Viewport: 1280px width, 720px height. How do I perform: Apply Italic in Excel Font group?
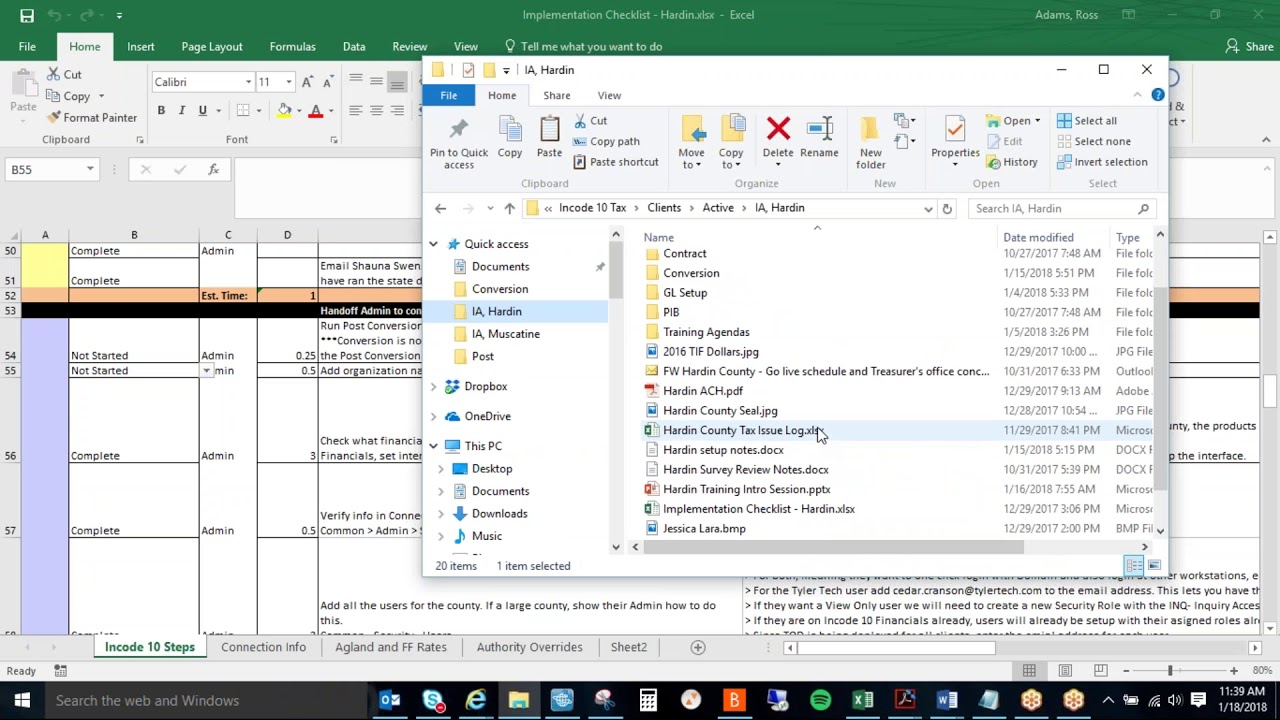[182, 110]
